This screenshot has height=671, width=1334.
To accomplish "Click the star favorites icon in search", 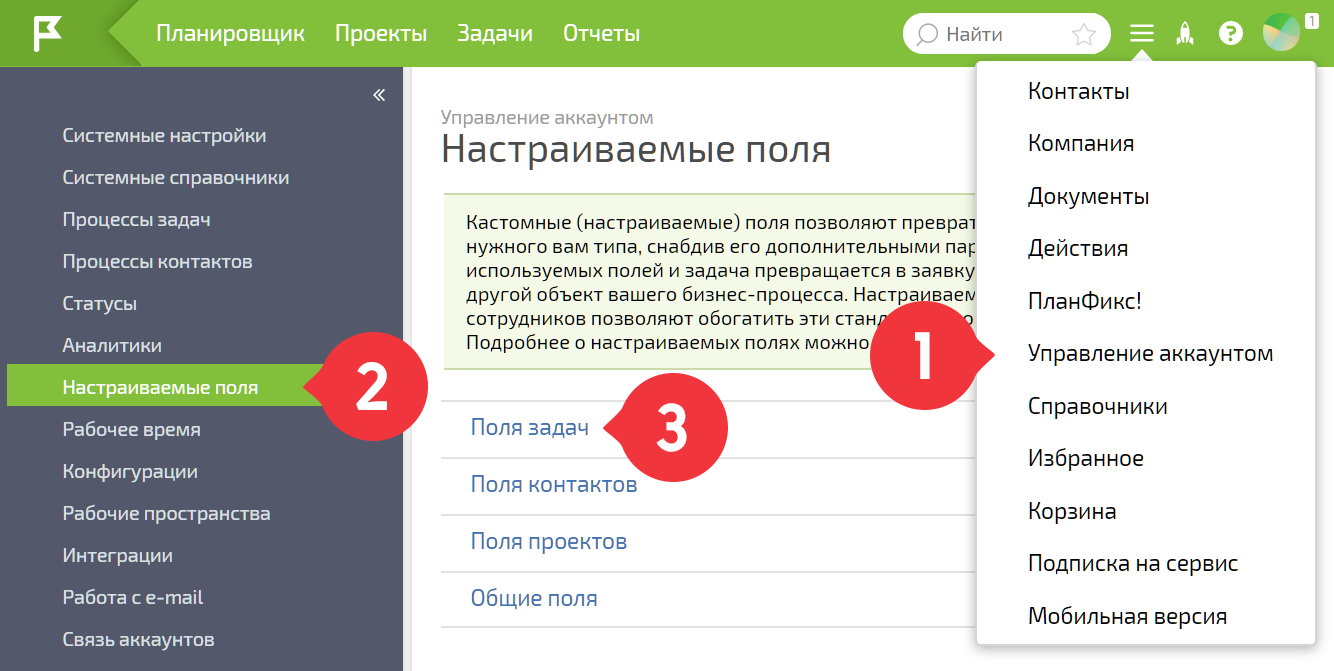I will [x=1084, y=34].
